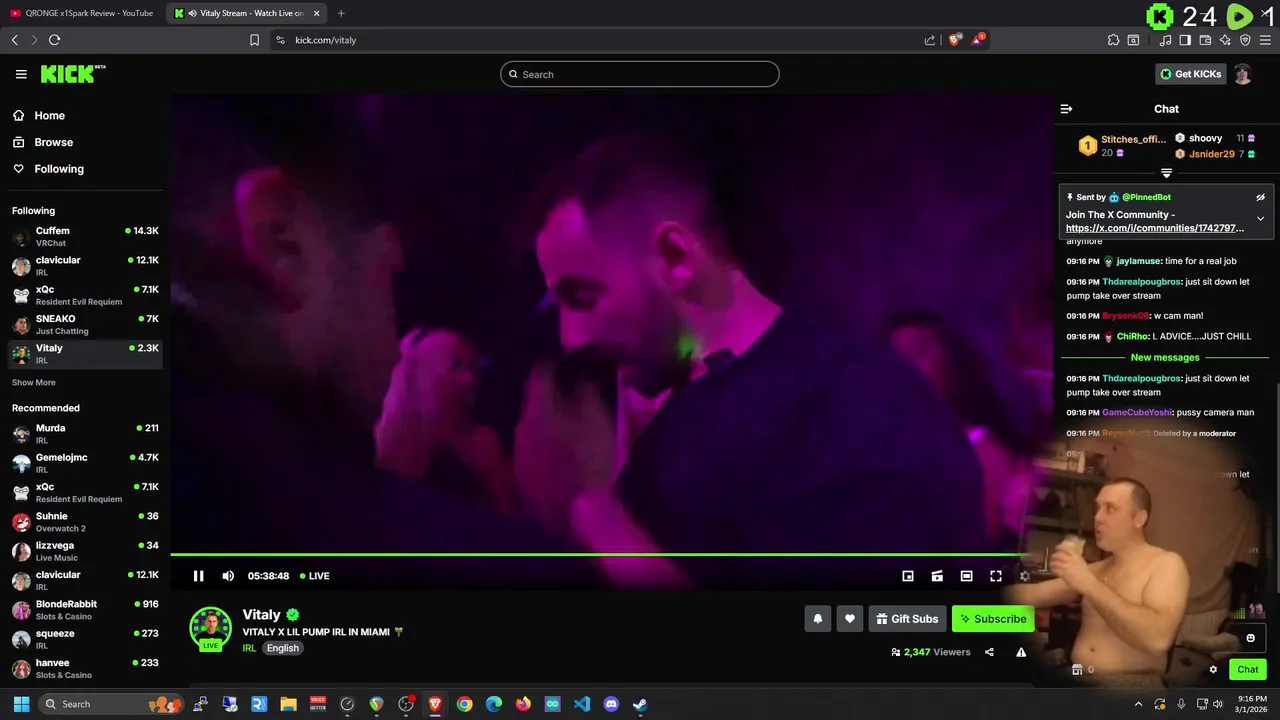1280x720 pixels.
Task: Focus the Kick search field
Action: (640, 74)
